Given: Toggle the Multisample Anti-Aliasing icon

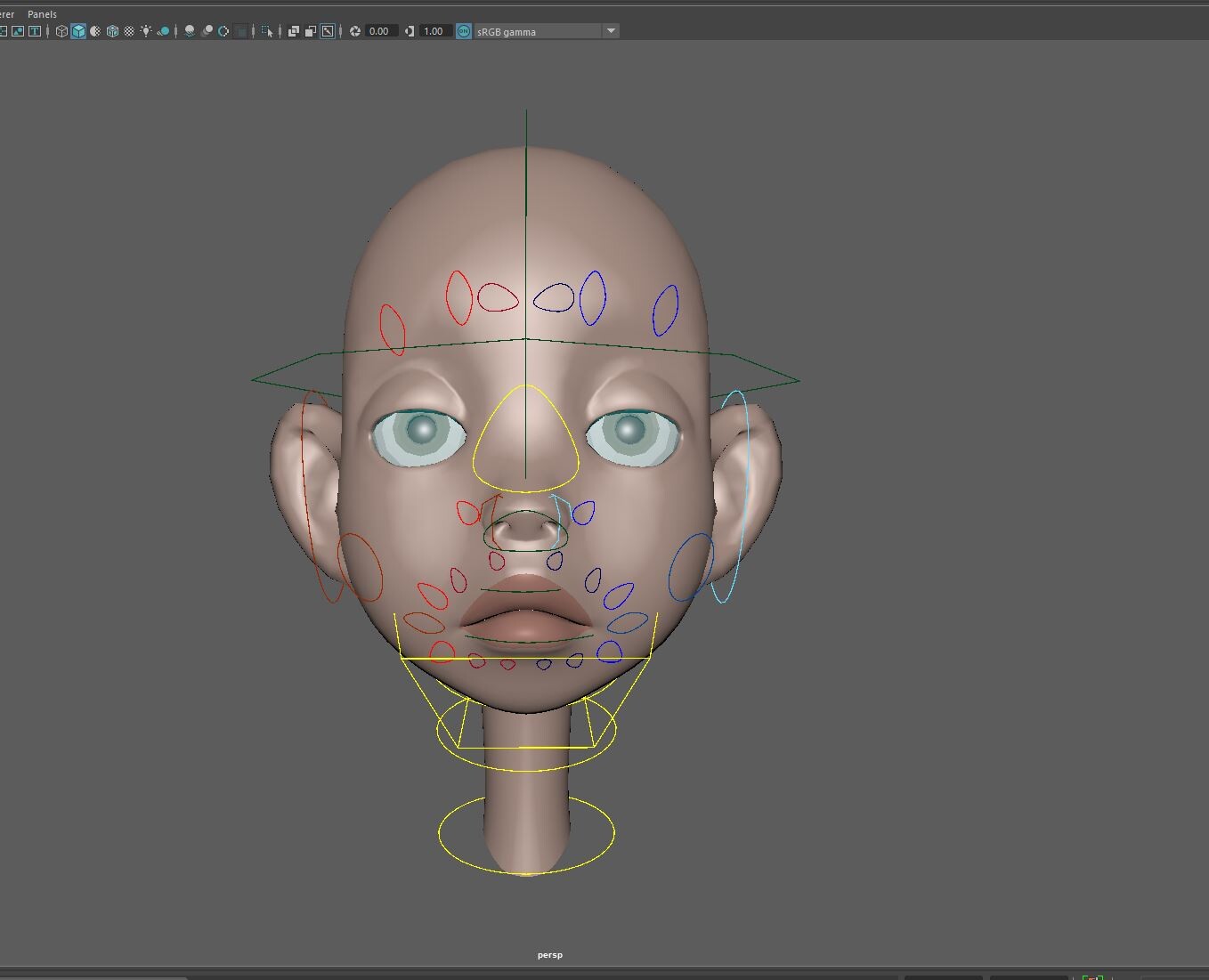Looking at the screenshot, I should click(223, 31).
